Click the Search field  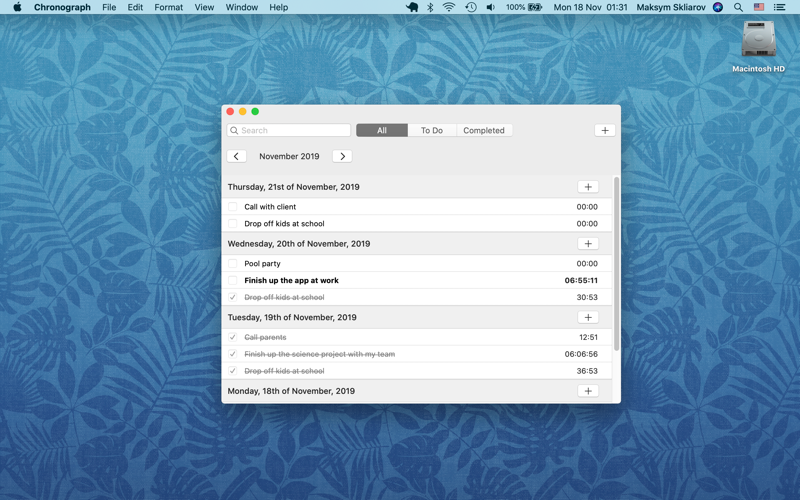(x=289, y=131)
